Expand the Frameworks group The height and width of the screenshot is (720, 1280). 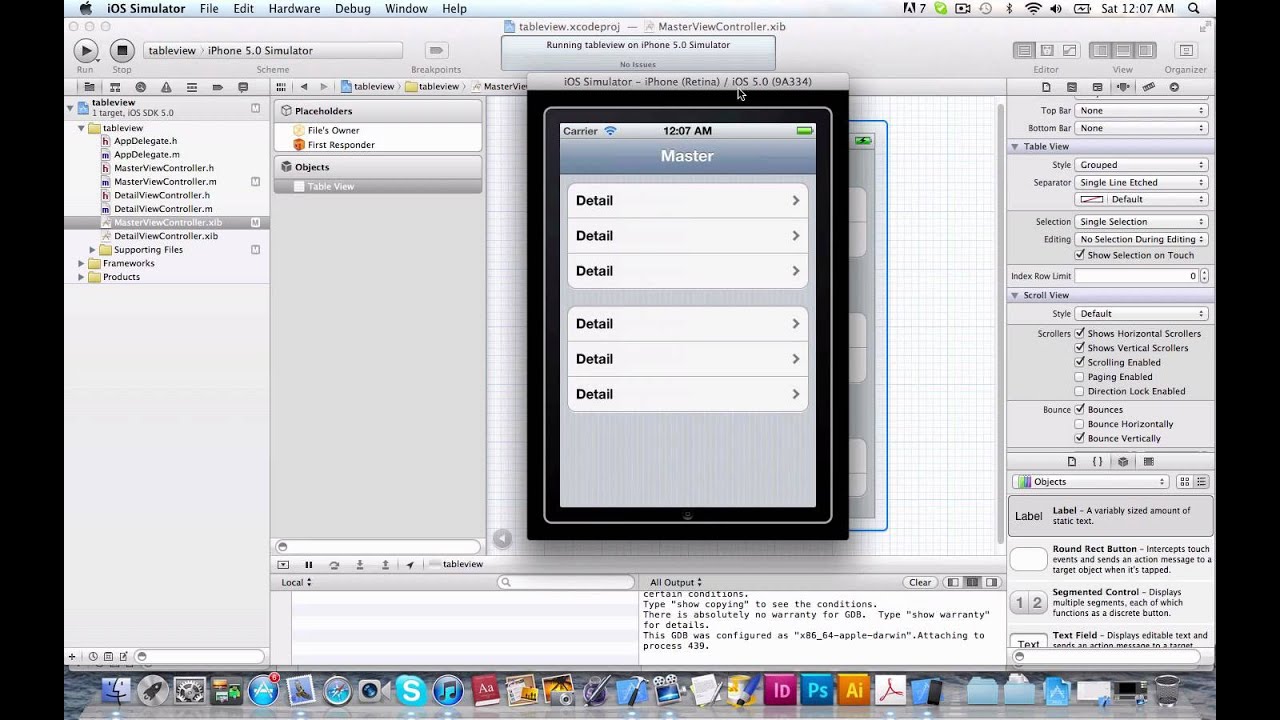pyautogui.click(x=81, y=263)
